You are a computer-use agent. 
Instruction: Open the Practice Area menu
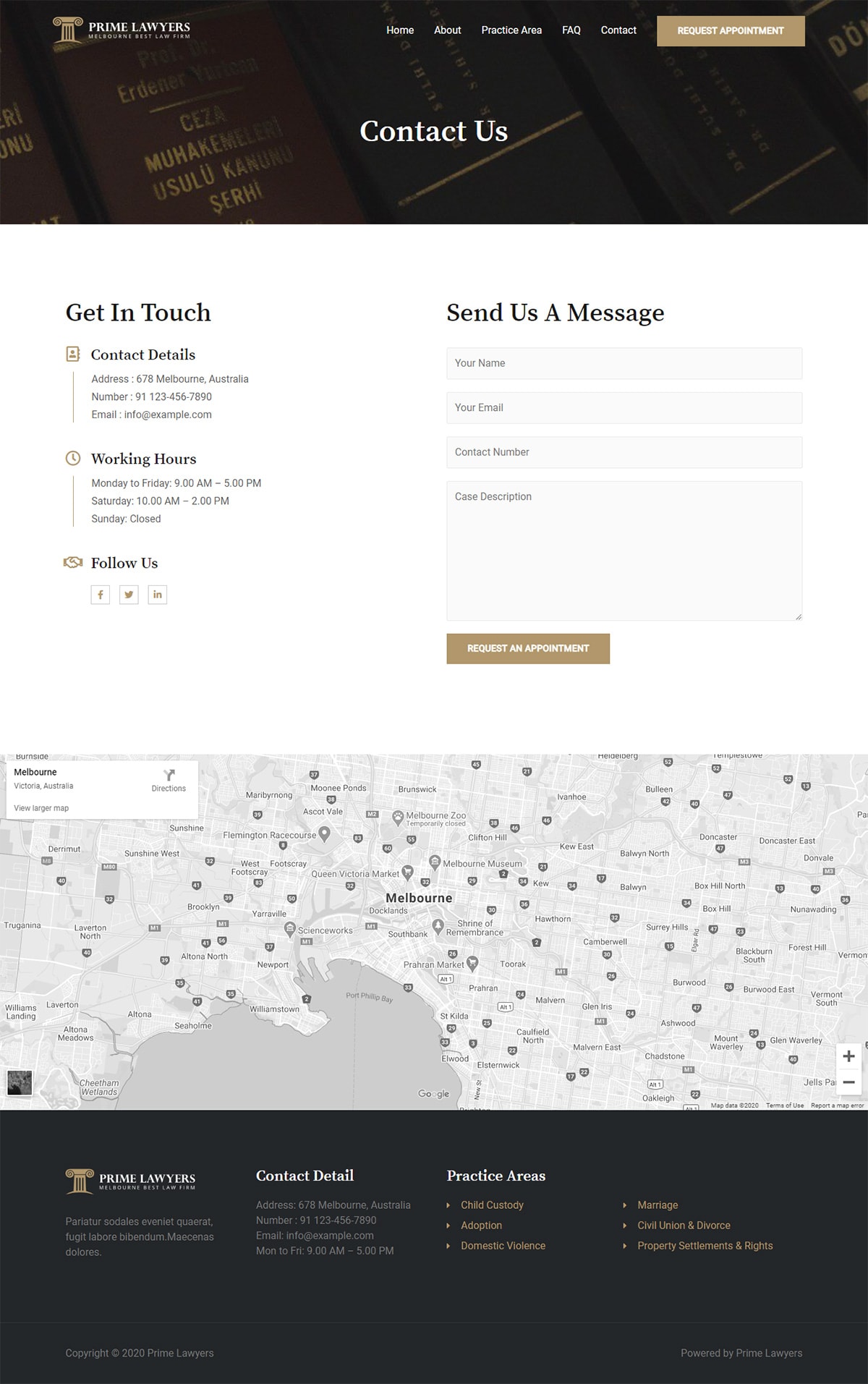click(x=511, y=30)
